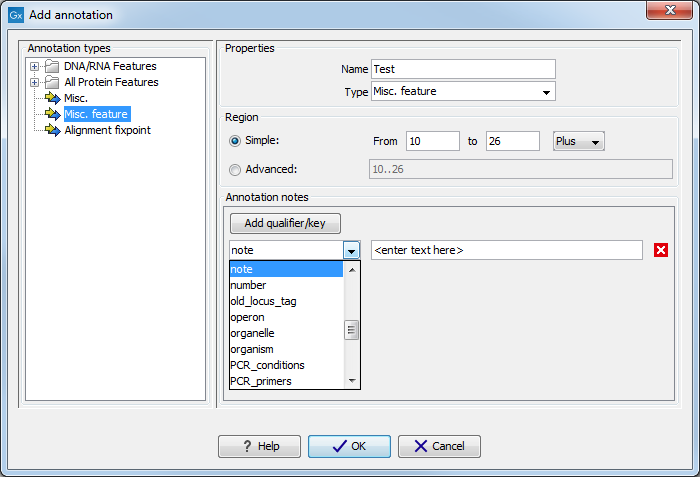Click the Alignment fixpoint arrow icon
The width and height of the screenshot is (700, 477).
[x=52, y=131]
